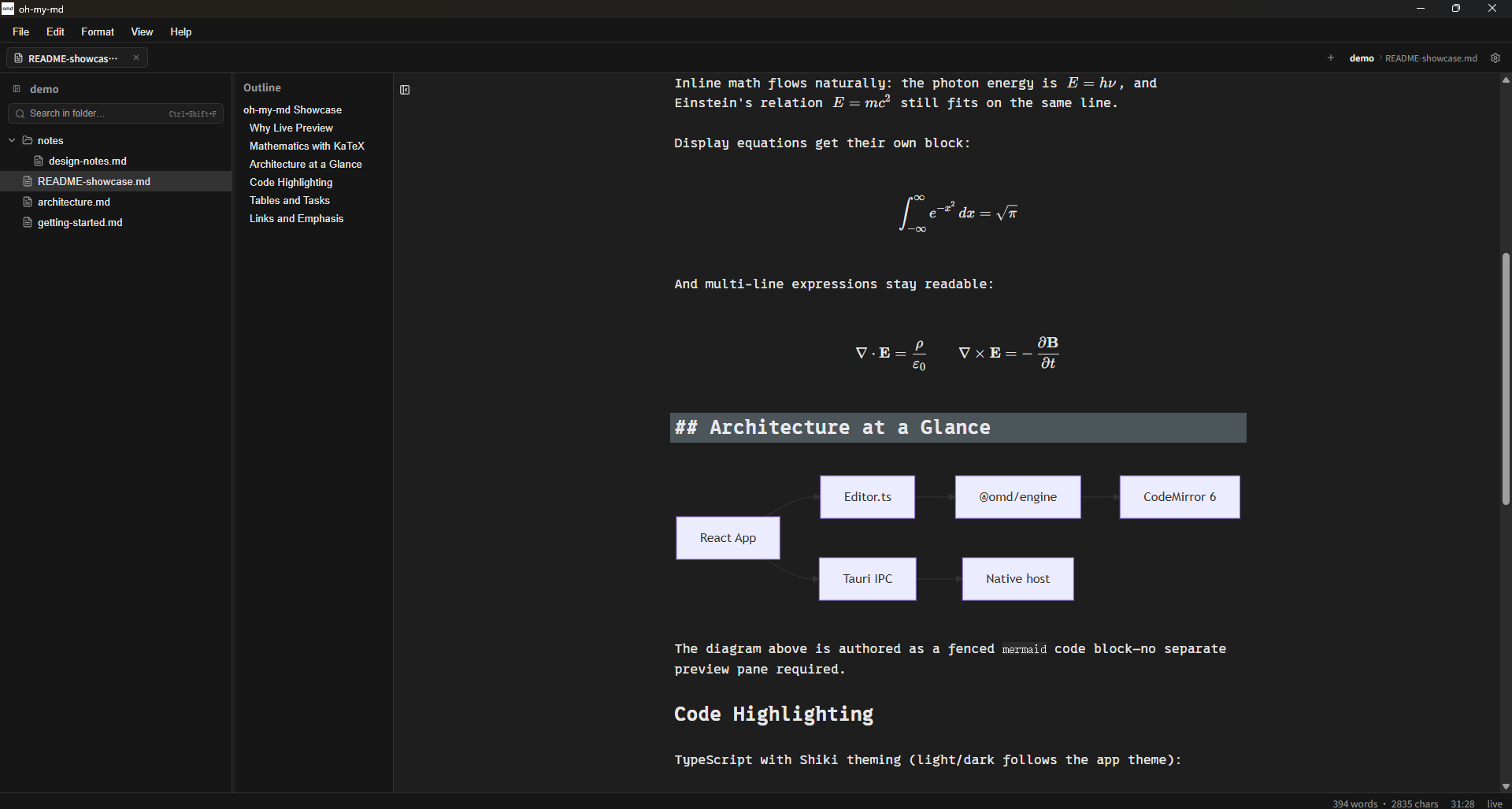This screenshot has height=809, width=1512.
Task: Click the getting-started.md file icon
Action: coord(28,222)
